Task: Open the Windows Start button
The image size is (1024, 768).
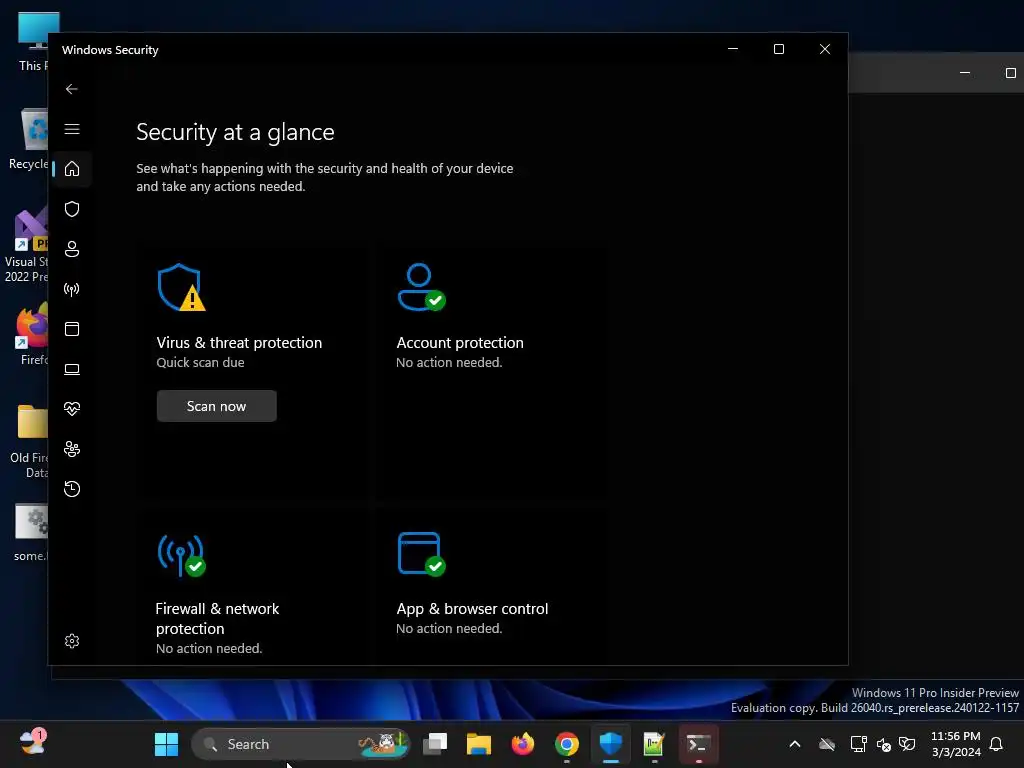Action: (x=166, y=744)
